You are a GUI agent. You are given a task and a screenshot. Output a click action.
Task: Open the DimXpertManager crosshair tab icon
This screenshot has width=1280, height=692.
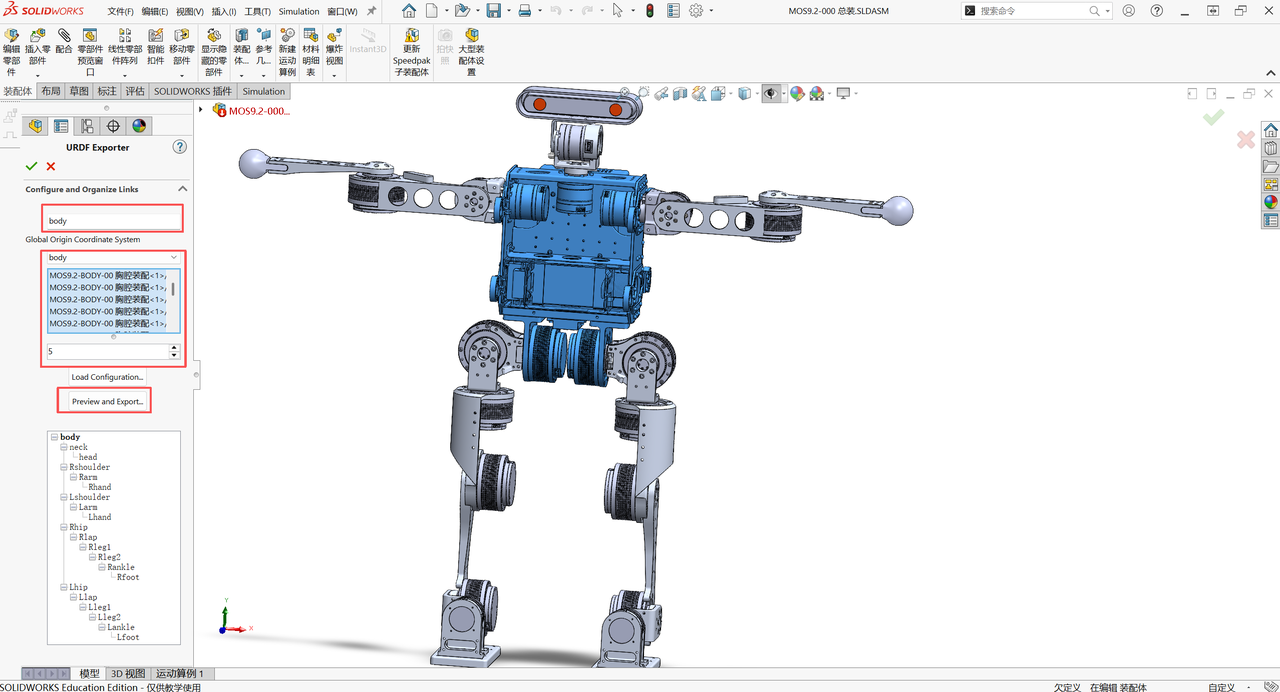click(x=113, y=126)
